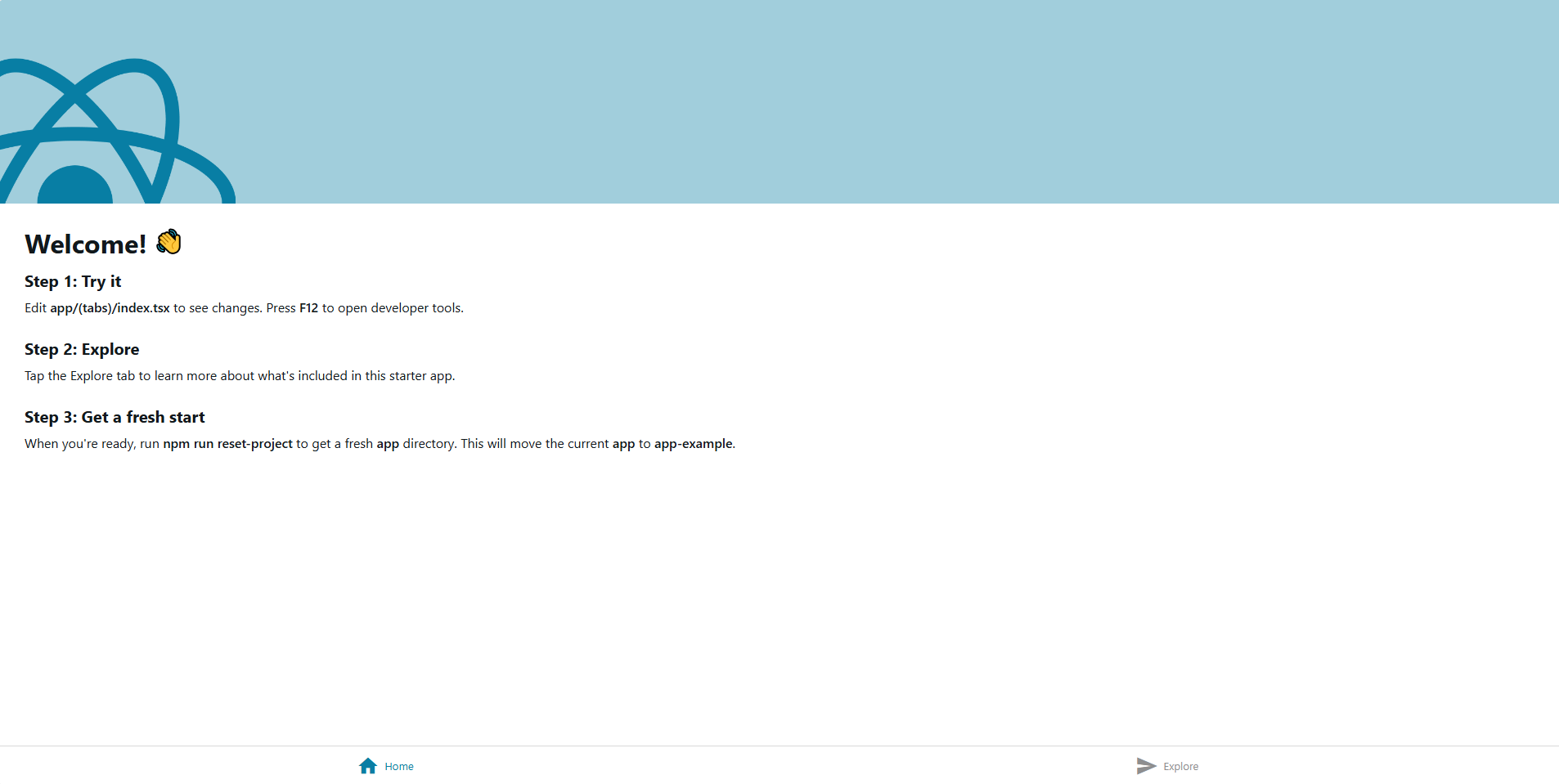Click the npm run reset-project command text
This screenshot has width=1559, height=784.
227,444
